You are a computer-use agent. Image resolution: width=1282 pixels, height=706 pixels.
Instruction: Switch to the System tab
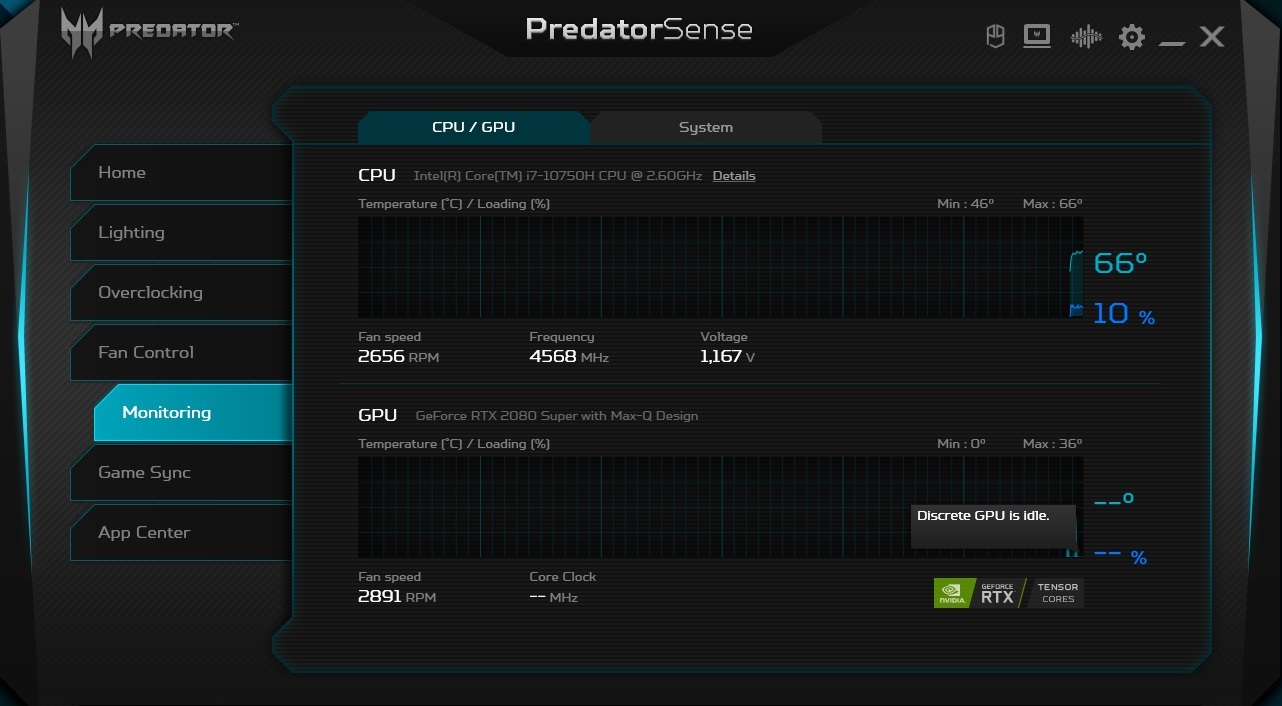706,127
